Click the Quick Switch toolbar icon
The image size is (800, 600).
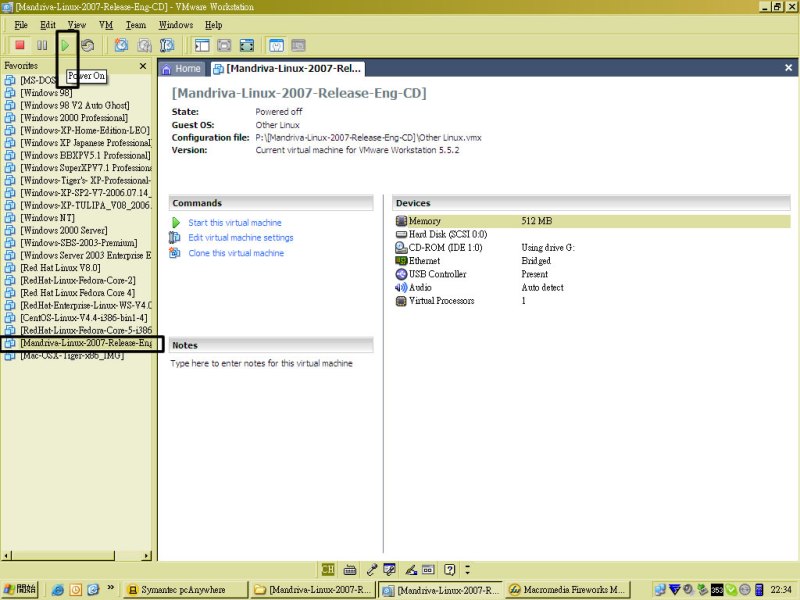224,45
